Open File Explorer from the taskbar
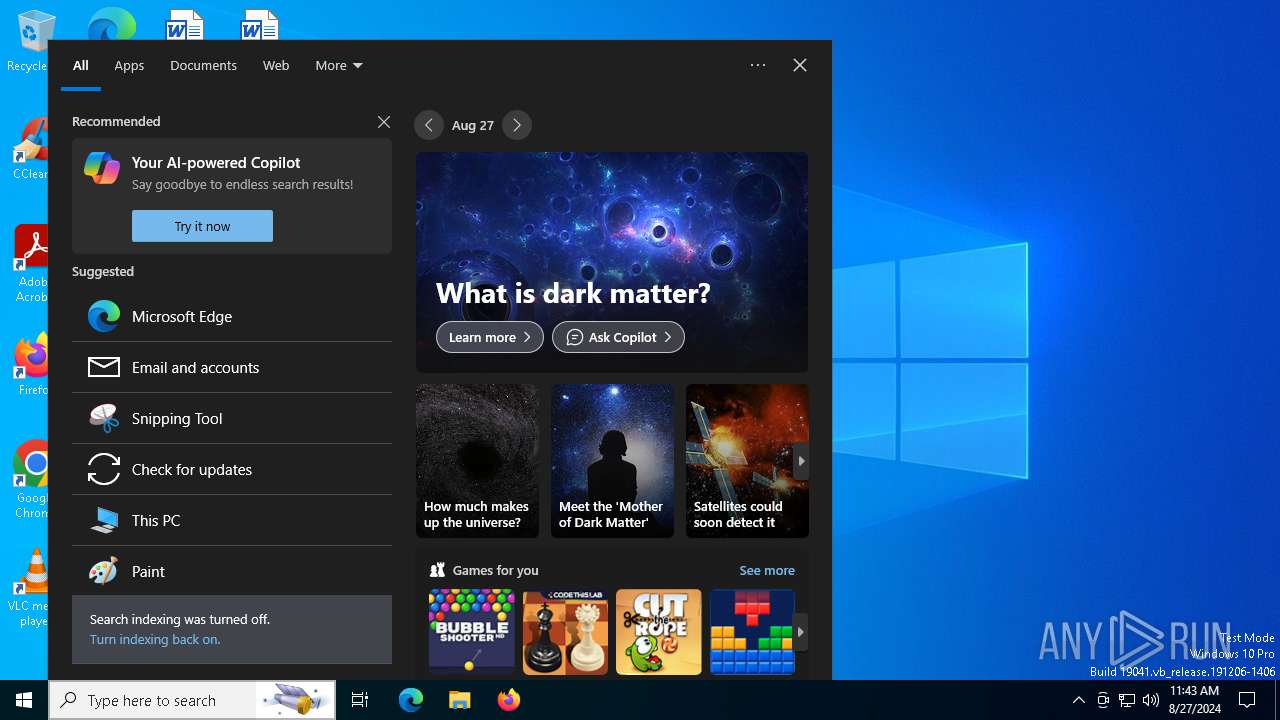The width and height of the screenshot is (1280, 720). point(459,700)
